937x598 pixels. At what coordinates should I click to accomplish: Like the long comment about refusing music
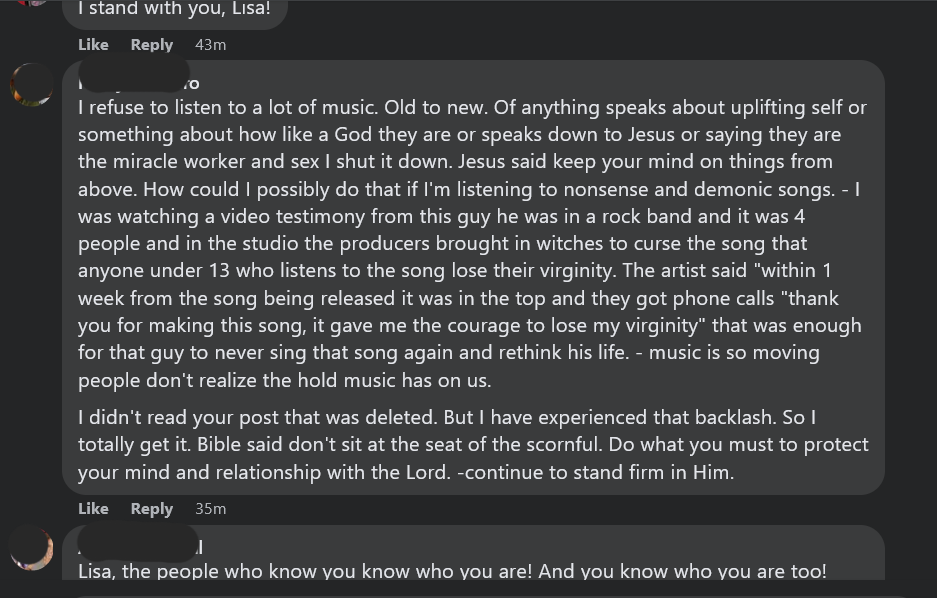[x=93, y=509]
